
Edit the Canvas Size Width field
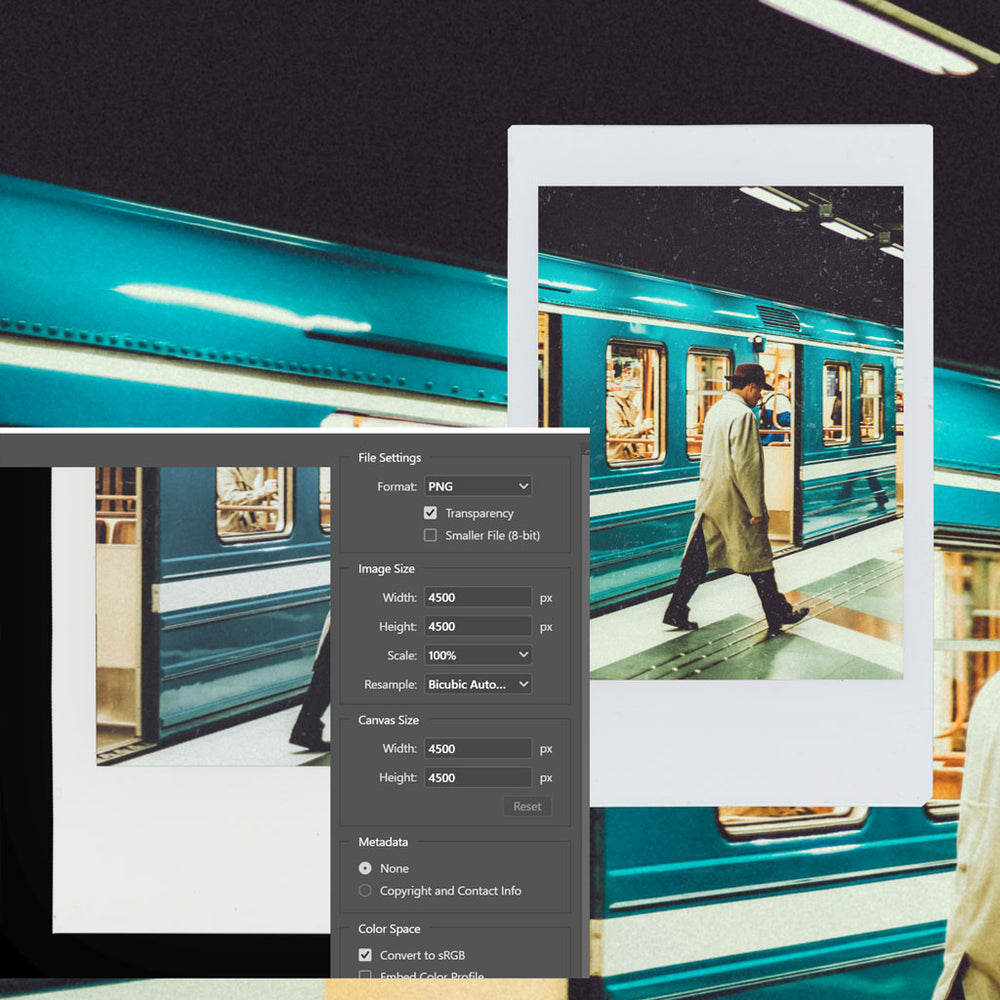click(477, 748)
